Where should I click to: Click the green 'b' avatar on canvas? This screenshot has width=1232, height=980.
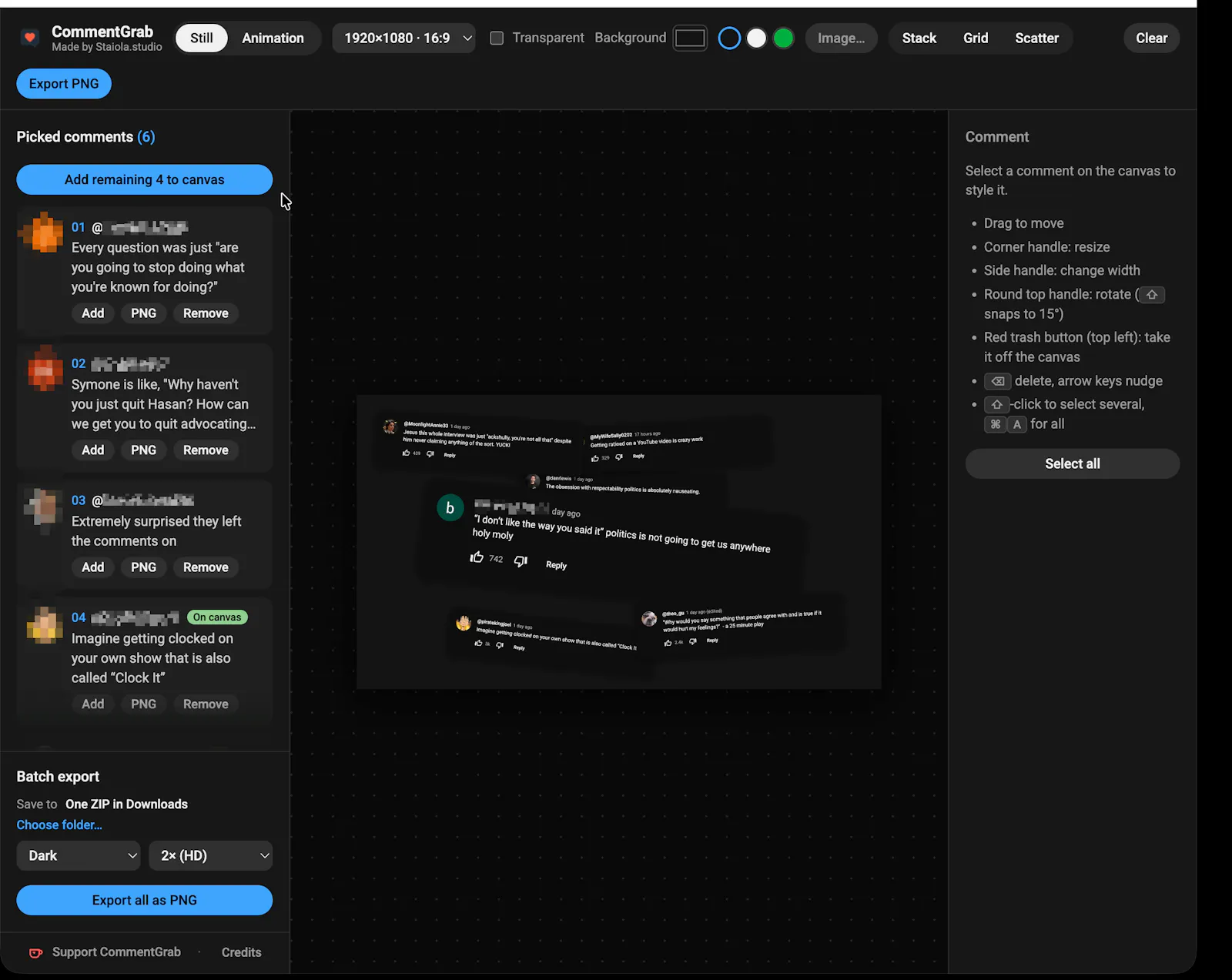450,508
